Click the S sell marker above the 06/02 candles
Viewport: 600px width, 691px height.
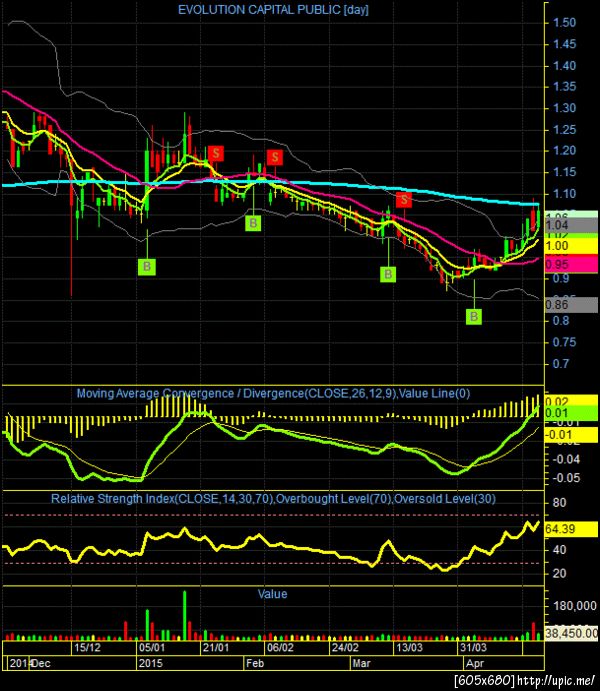click(275, 157)
